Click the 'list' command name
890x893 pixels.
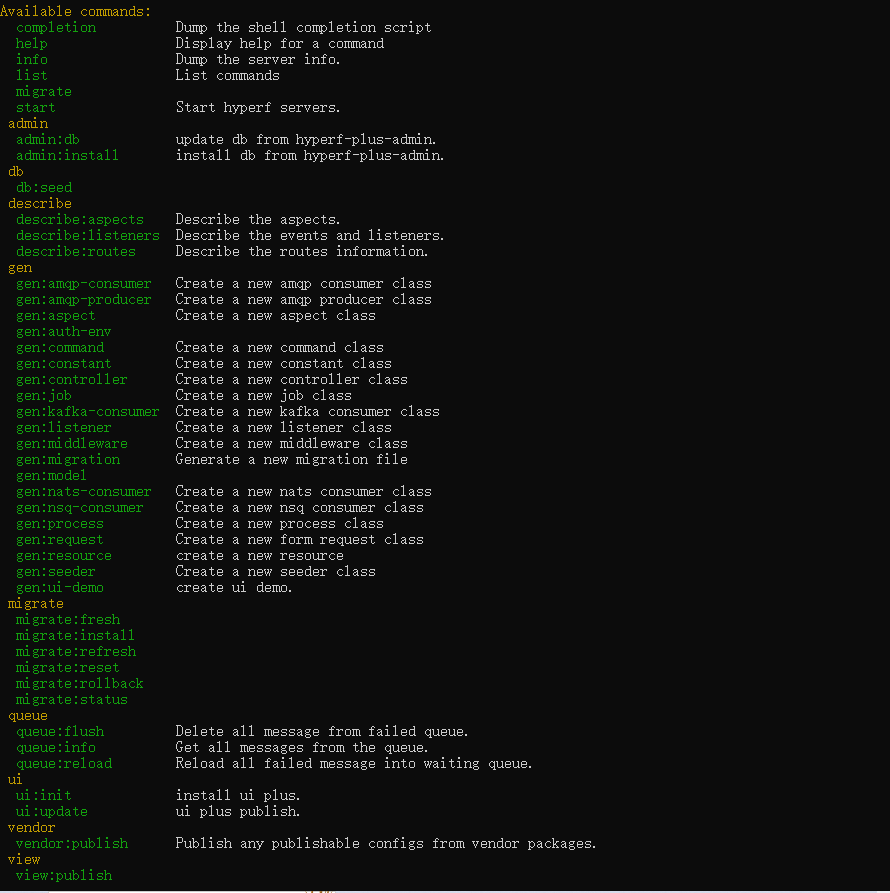pyautogui.click(x=31, y=75)
